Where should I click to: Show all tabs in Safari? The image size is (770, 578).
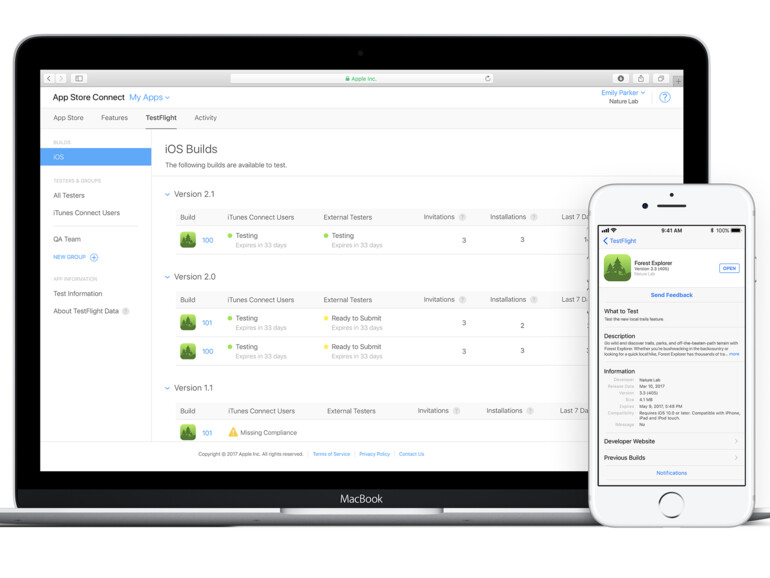pos(661,79)
